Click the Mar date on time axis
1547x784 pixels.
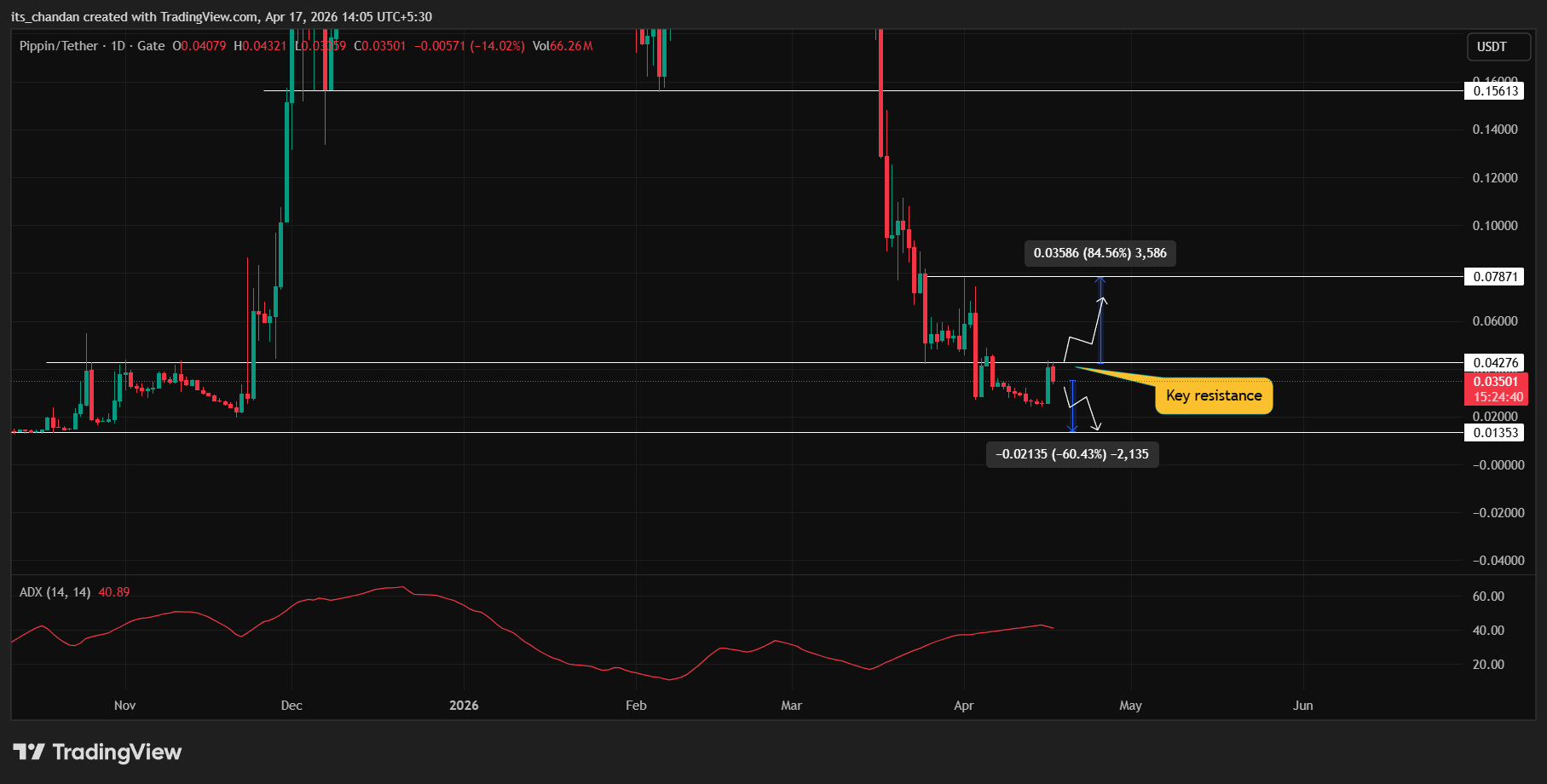coord(792,706)
